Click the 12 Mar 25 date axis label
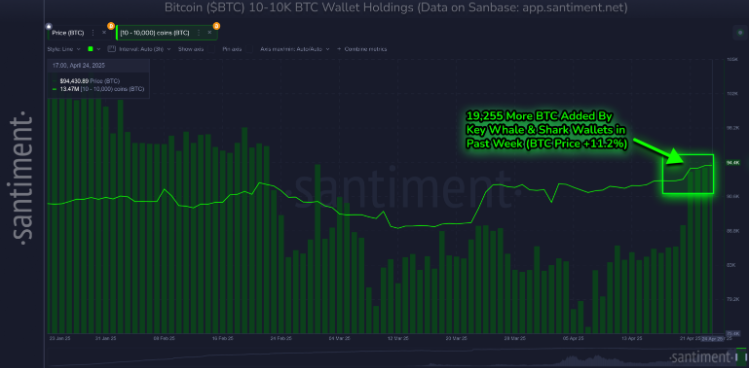Screen dimensions: 751x368 398,338
